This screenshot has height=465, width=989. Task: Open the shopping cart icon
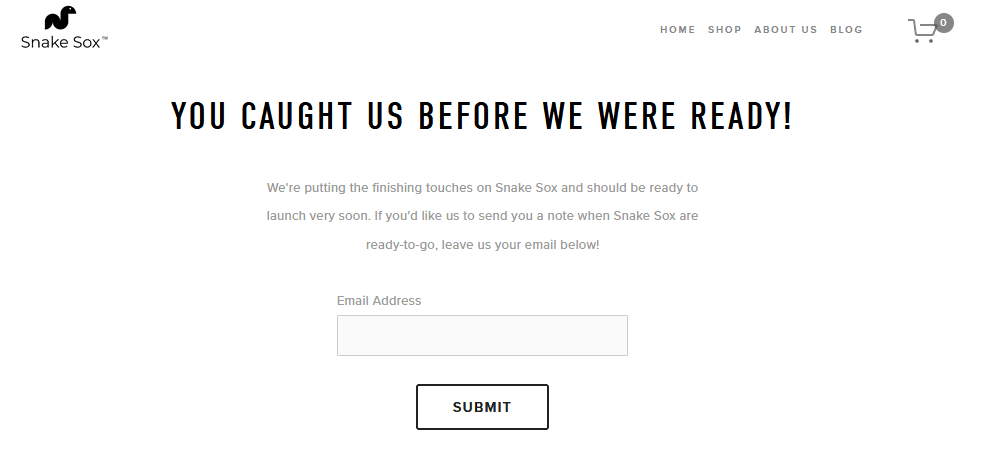pos(923,32)
